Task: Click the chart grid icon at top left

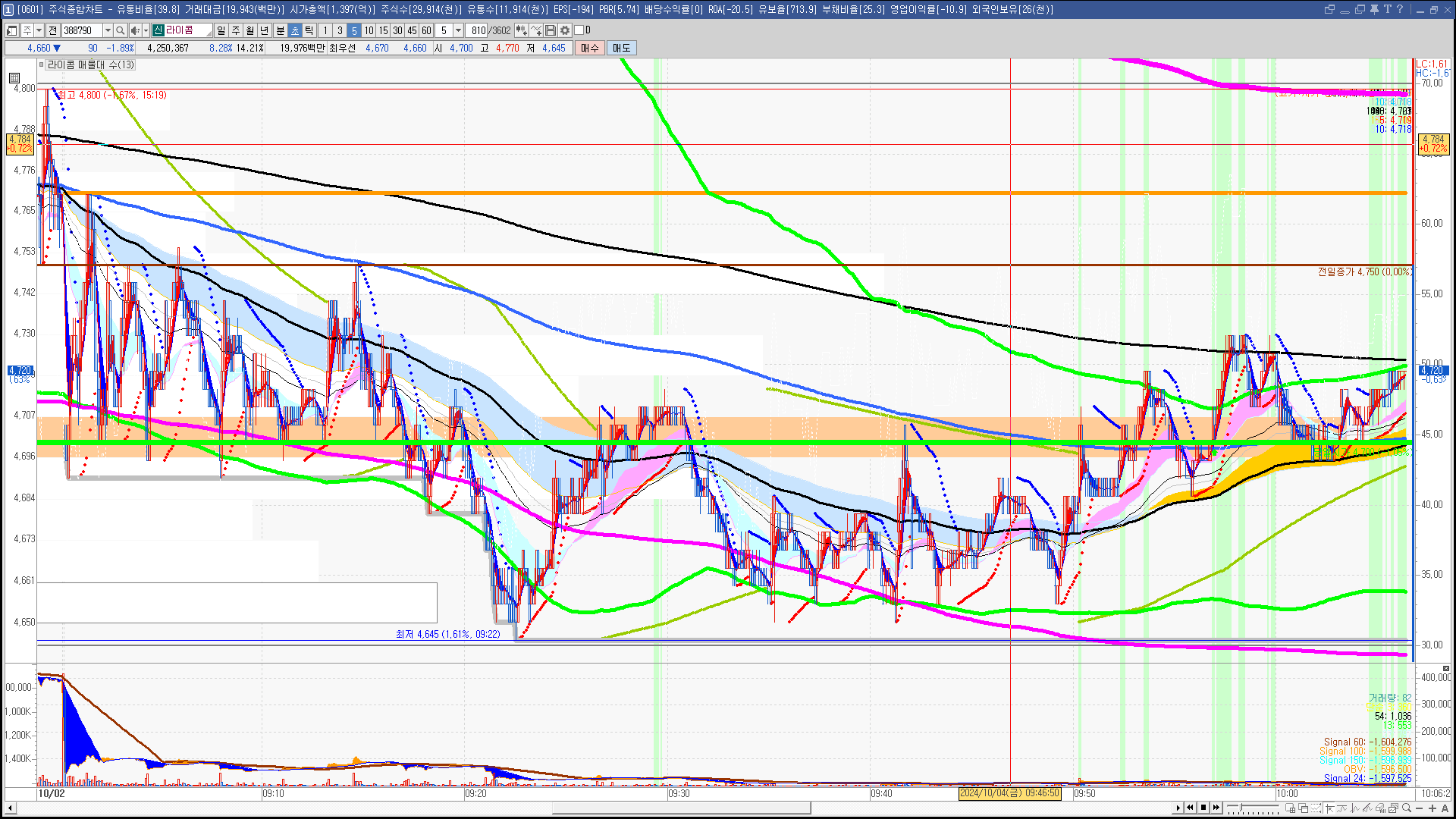Action: [x=14, y=78]
